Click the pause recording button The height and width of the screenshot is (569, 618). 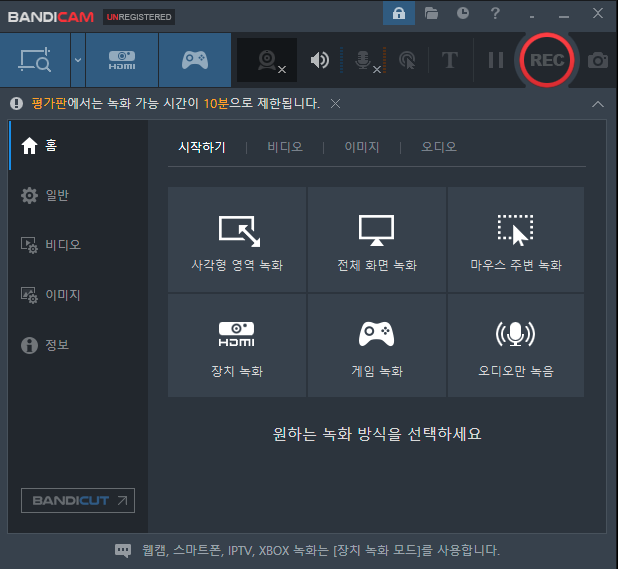coord(496,60)
